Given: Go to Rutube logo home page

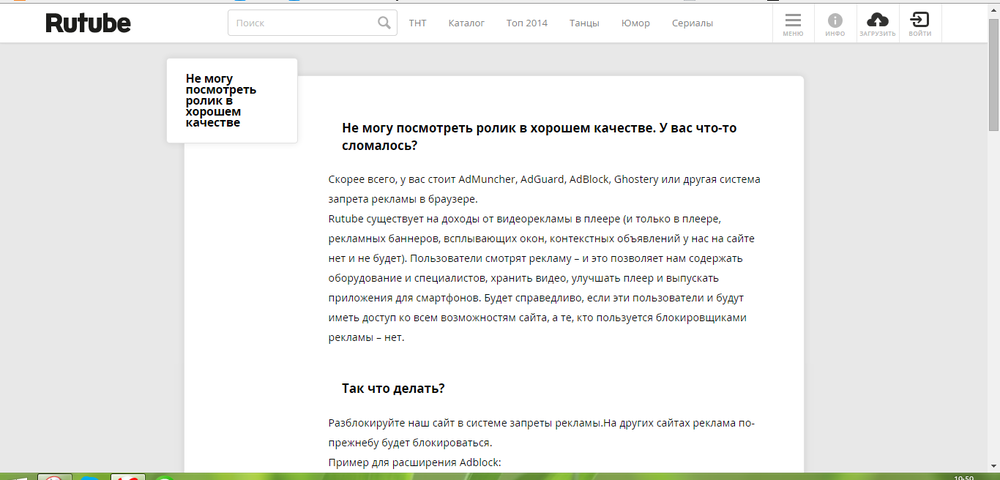Looking at the screenshot, I should pyautogui.click(x=88, y=22).
